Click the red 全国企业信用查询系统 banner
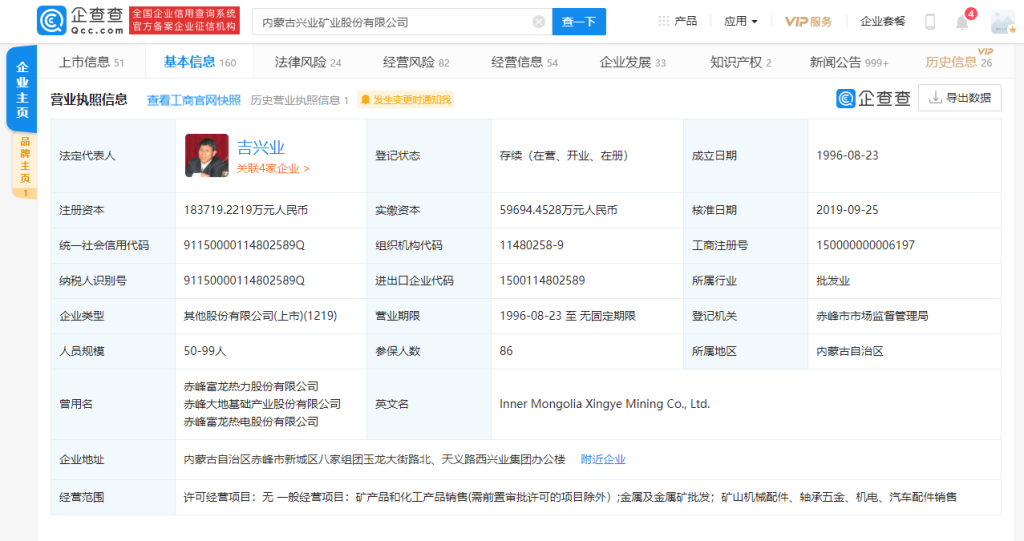This screenshot has height=541, width=1024. pyautogui.click(x=184, y=20)
